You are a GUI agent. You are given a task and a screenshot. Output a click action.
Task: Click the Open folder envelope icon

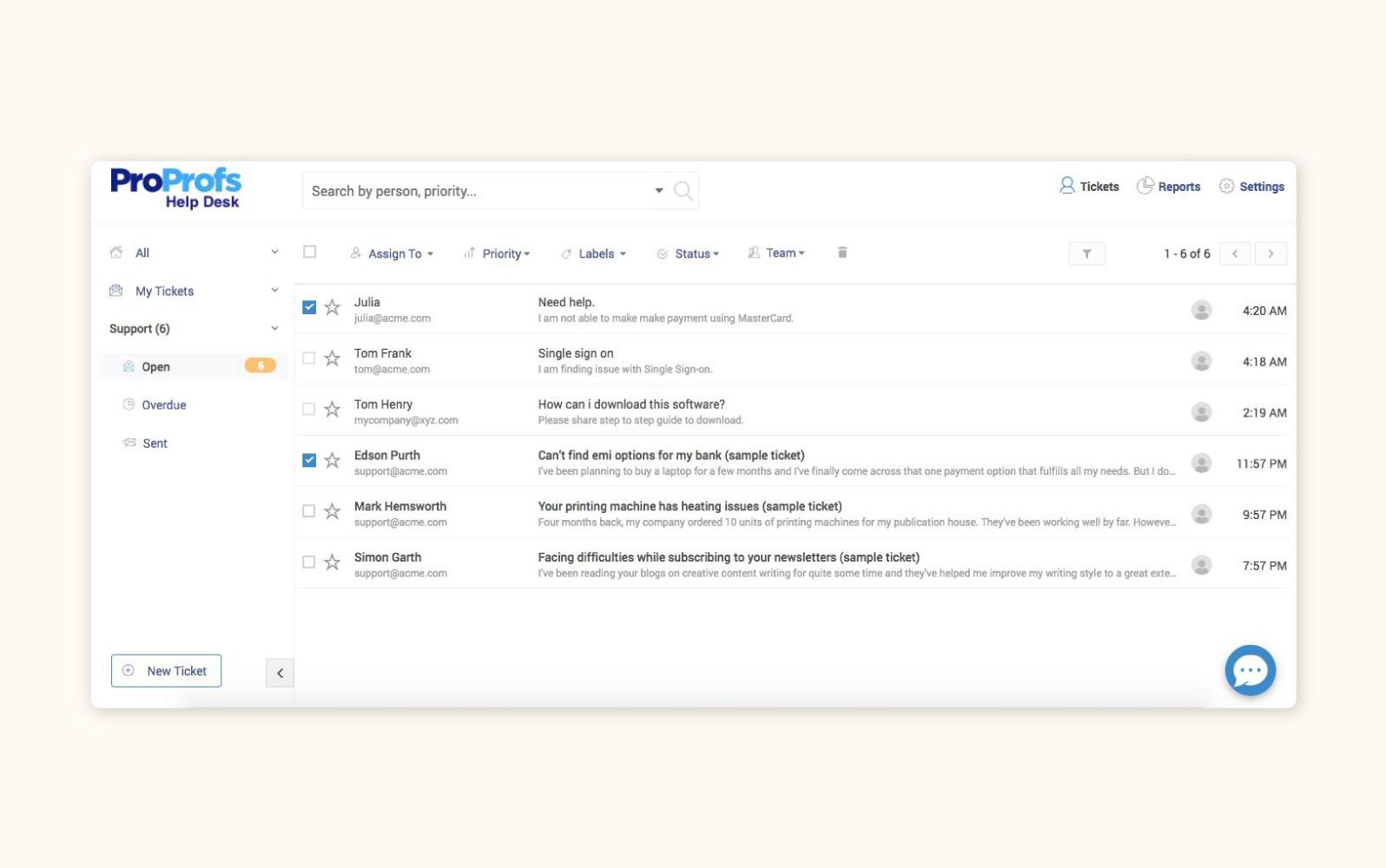(129, 366)
